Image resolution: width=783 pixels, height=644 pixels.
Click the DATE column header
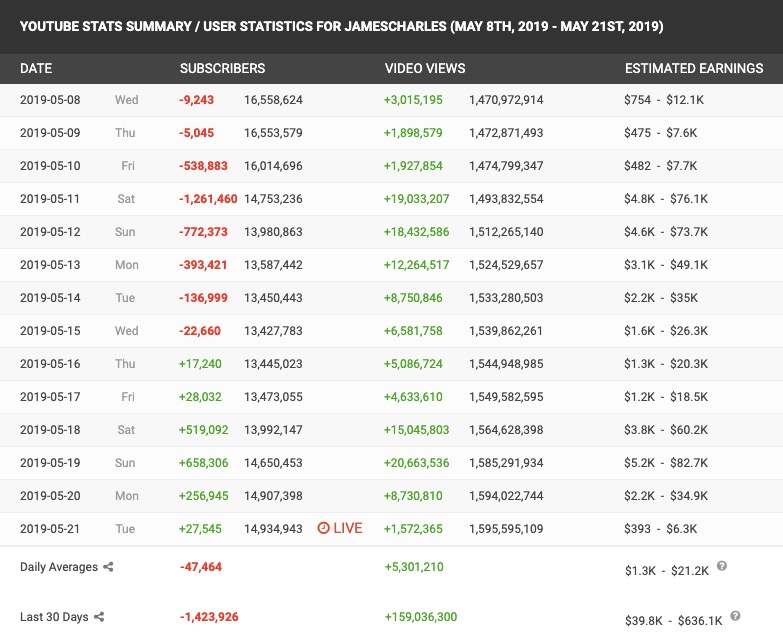pyautogui.click(x=36, y=68)
